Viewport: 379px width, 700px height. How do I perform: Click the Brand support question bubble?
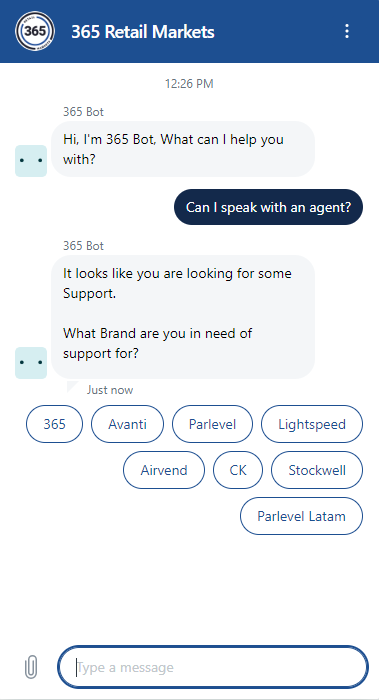183,317
